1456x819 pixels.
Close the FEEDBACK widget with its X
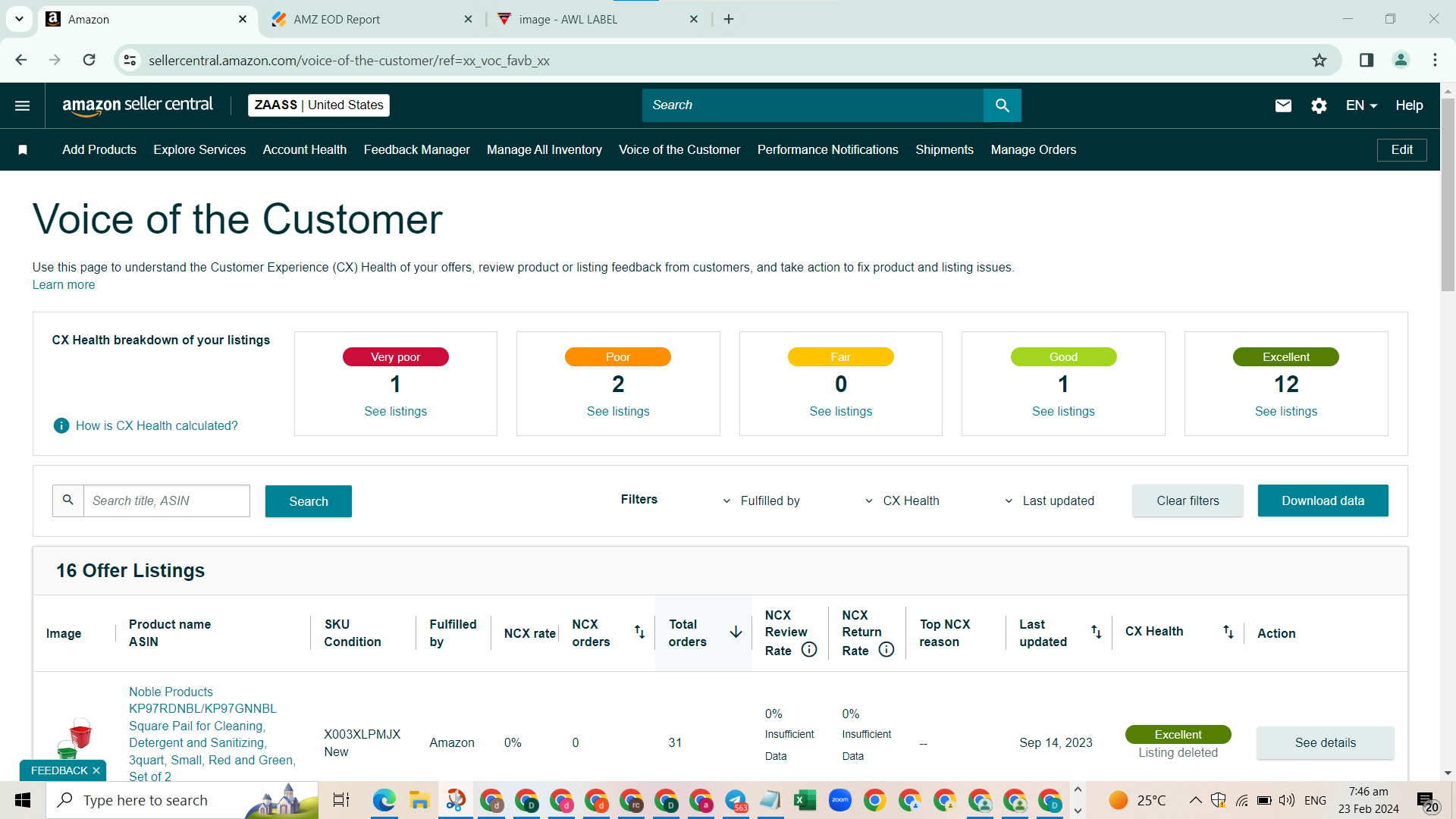tap(96, 770)
